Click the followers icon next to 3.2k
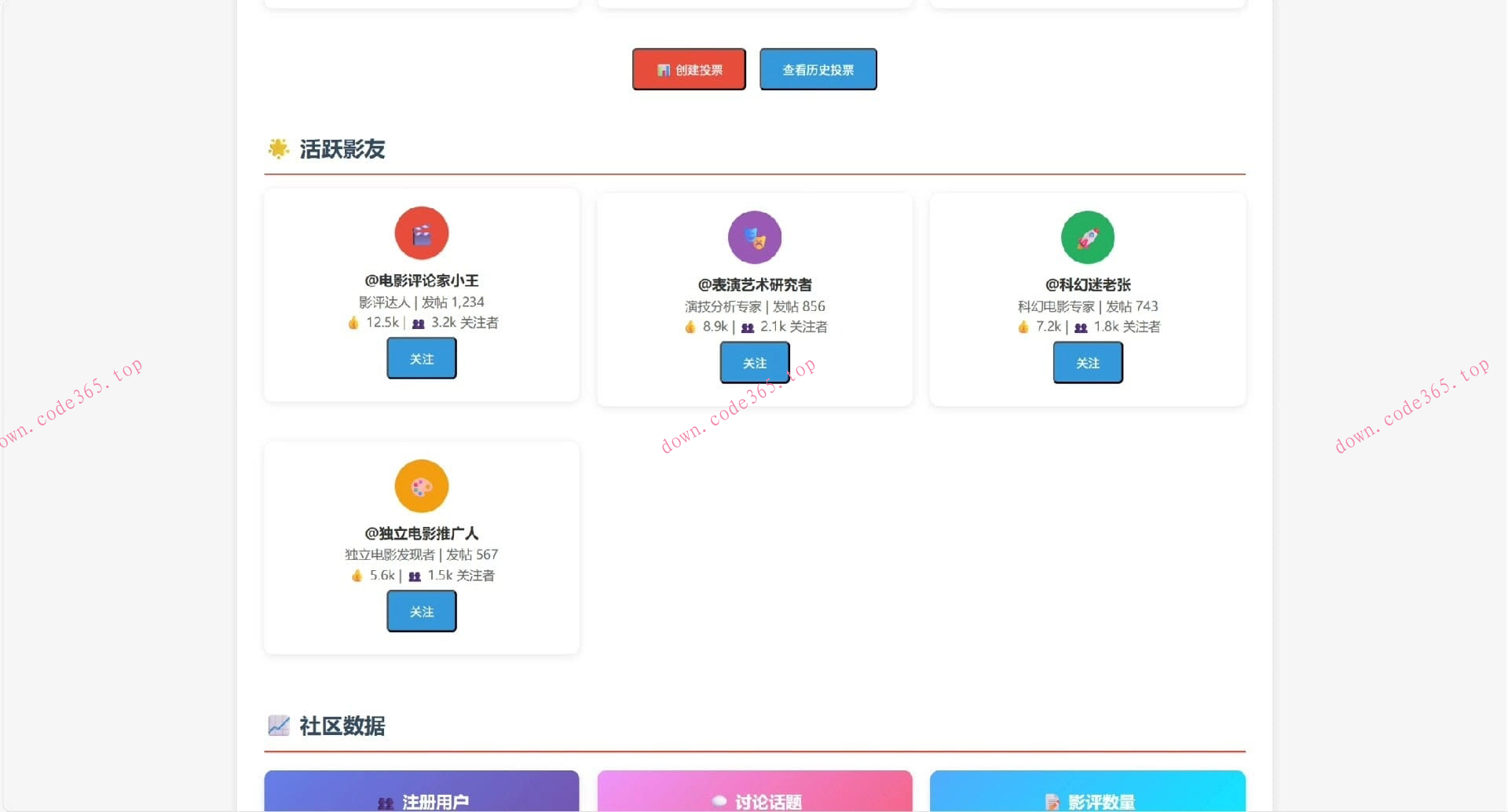The width and height of the screenshot is (1508, 812). (x=419, y=323)
